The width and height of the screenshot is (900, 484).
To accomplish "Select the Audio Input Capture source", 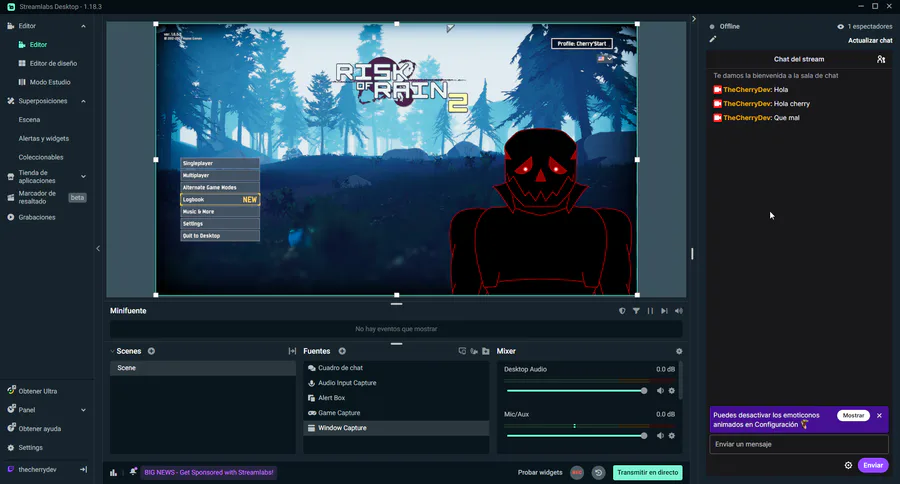I will [x=396, y=383].
